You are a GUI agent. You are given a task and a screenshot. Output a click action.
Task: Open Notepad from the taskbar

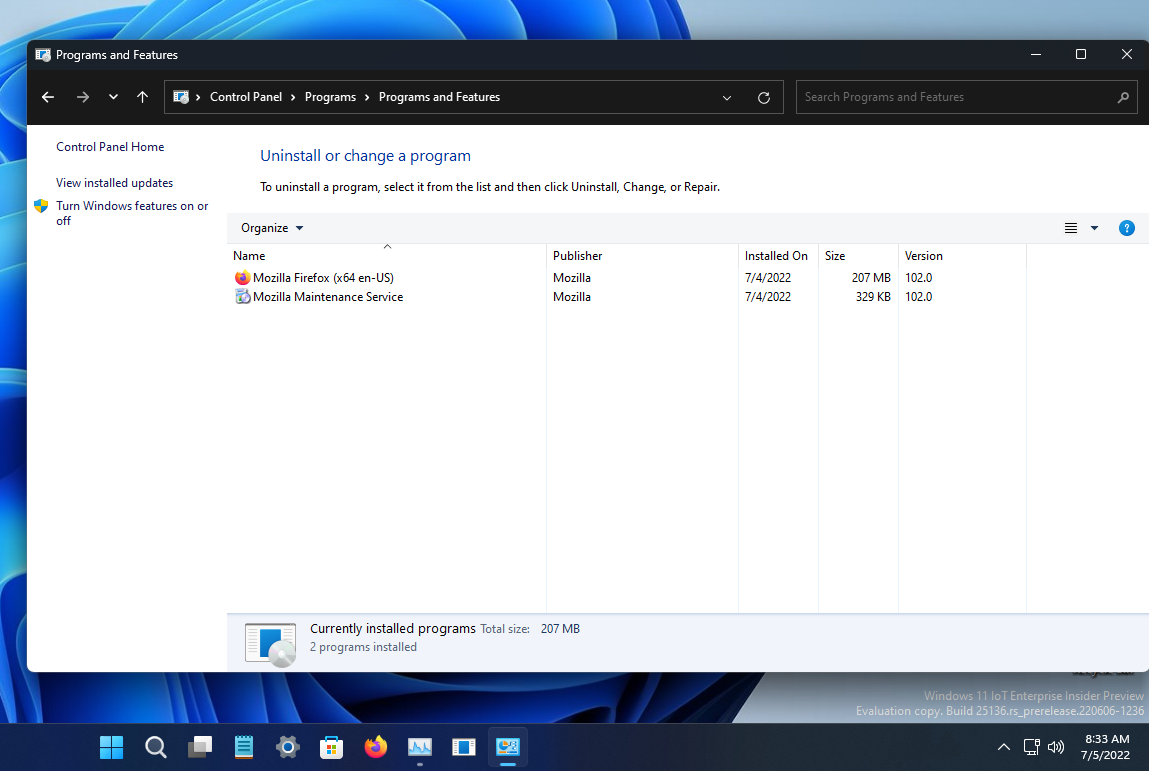[243, 747]
